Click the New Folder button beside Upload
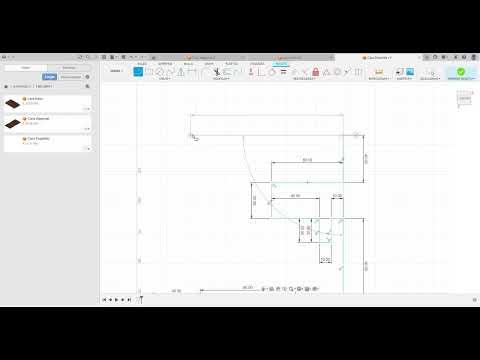Image resolution: width=480 pixels, height=360 pixels. tap(71, 77)
